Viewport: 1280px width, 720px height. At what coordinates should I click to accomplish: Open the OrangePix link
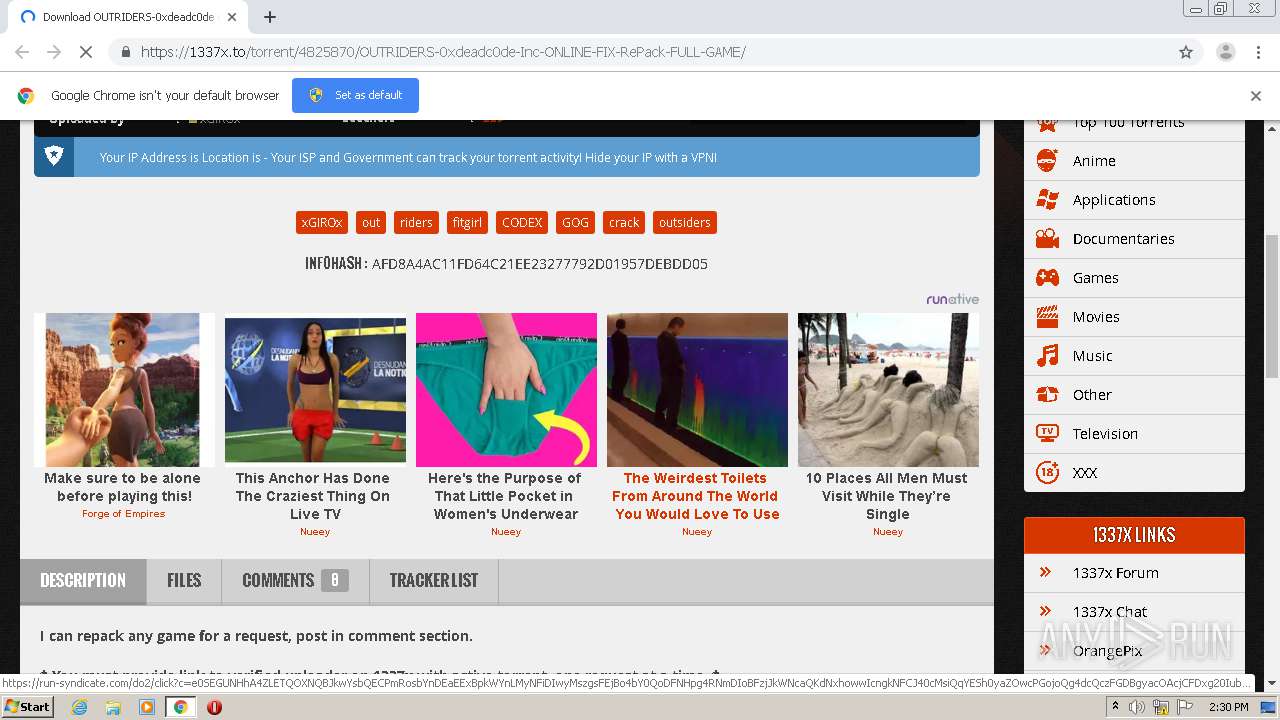pos(1107,651)
